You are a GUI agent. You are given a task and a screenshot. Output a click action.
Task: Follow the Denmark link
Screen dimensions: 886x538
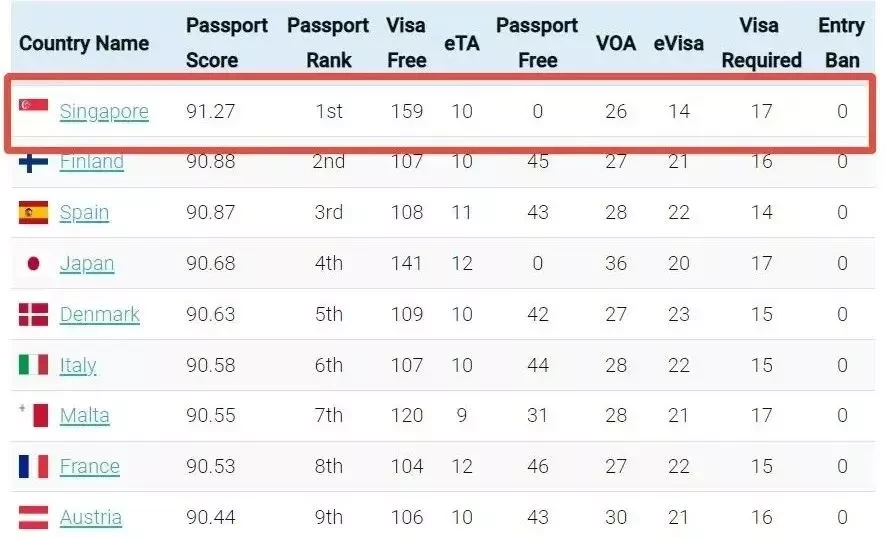tap(99, 314)
